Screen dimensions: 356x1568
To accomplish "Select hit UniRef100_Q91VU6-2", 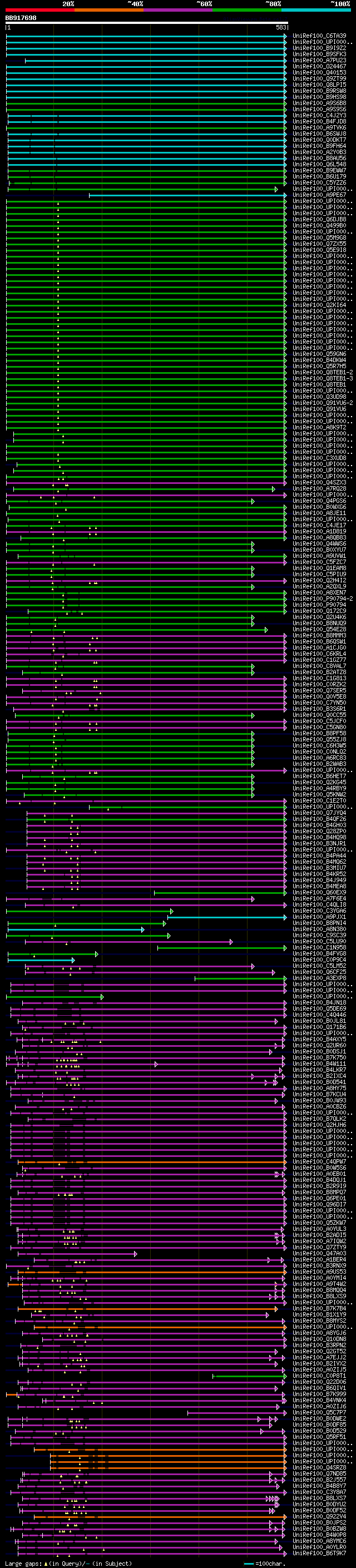I will 323,403.
